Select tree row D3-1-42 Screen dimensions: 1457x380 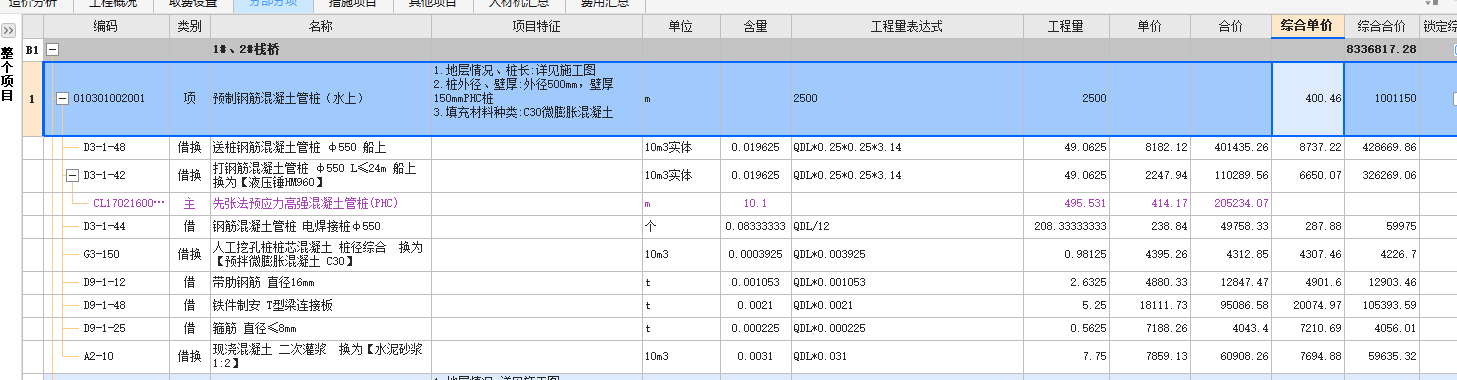pos(106,175)
